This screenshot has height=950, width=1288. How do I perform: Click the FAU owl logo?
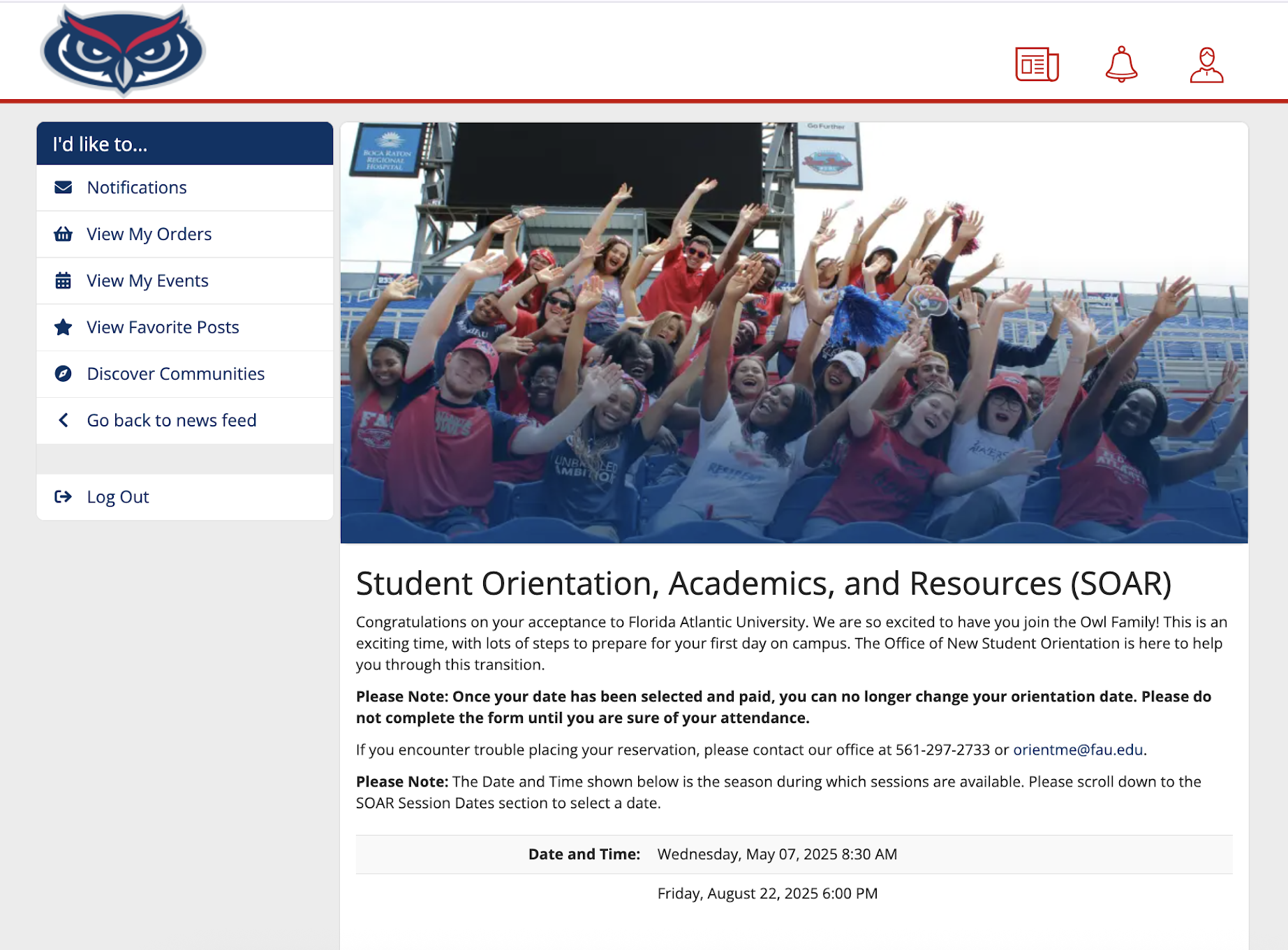[x=123, y=50]
